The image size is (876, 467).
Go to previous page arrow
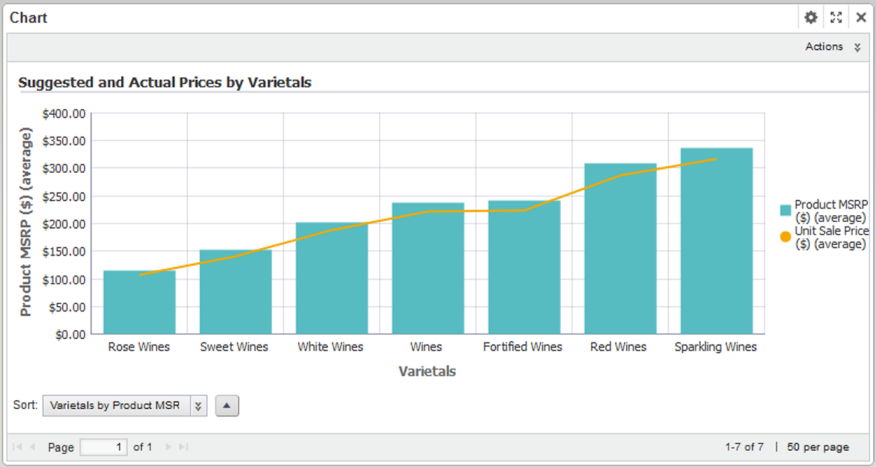[x=32, y=447]
